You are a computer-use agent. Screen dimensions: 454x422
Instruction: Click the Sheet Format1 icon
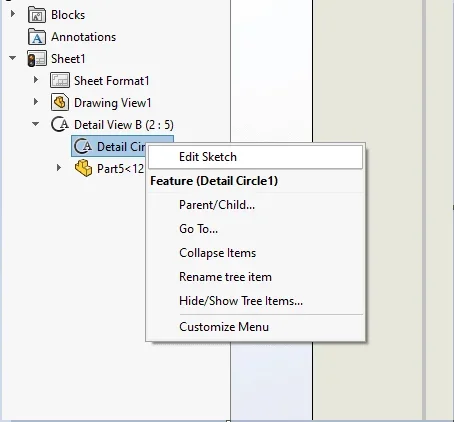(x=60, y=81)
